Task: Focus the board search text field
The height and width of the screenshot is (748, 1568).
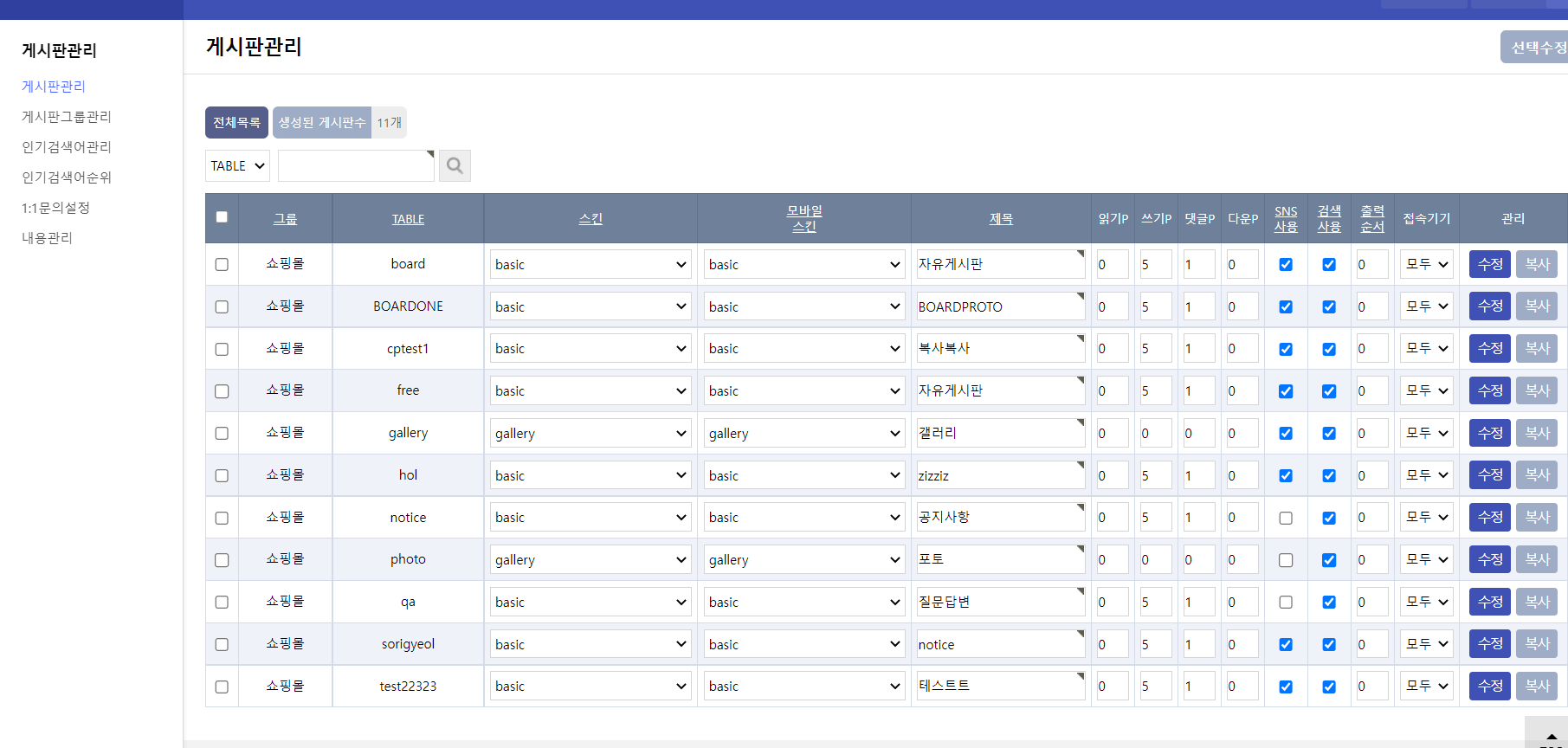Action: (x=356, y=165)
